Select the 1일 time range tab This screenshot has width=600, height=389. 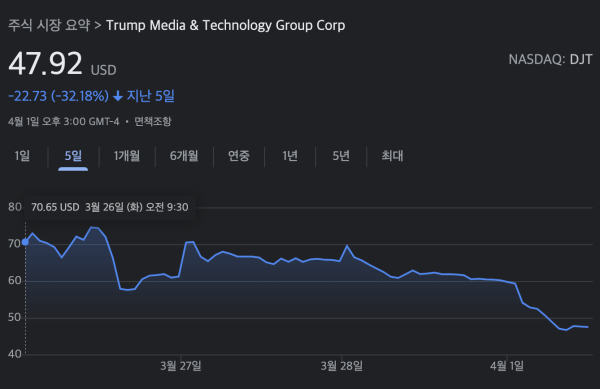point(22,156)
